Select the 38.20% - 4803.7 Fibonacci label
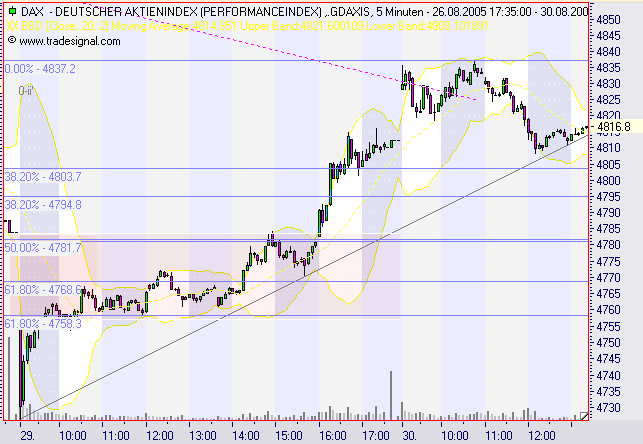Viewport: 643px width, 444px height. (43, 177)
